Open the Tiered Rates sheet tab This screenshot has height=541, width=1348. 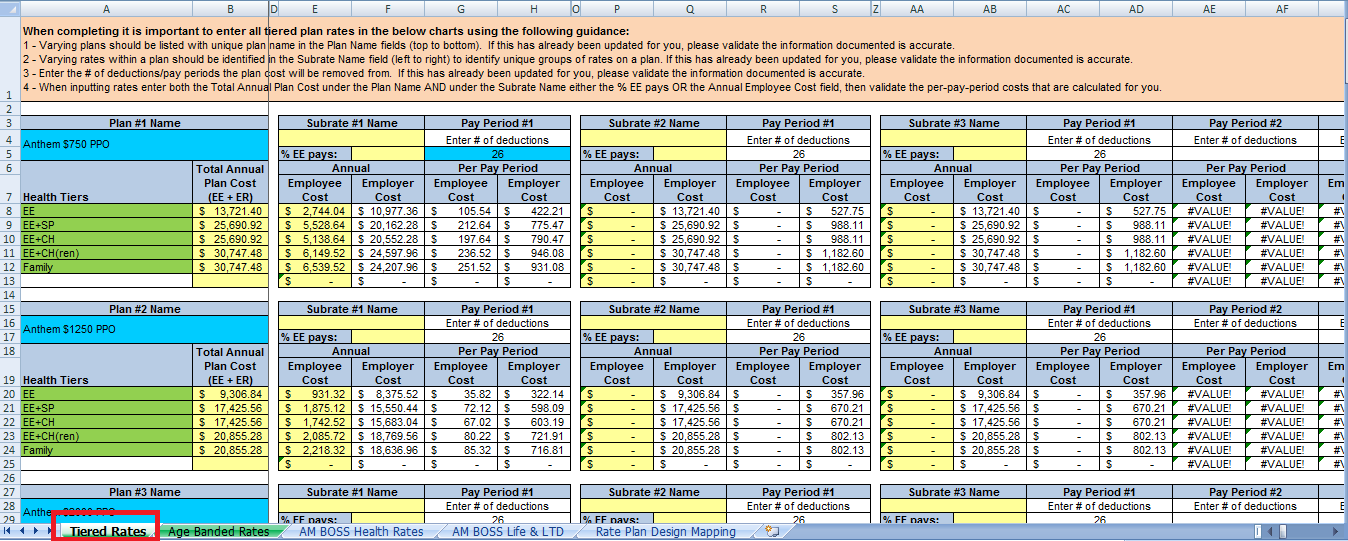pos(108,532)
